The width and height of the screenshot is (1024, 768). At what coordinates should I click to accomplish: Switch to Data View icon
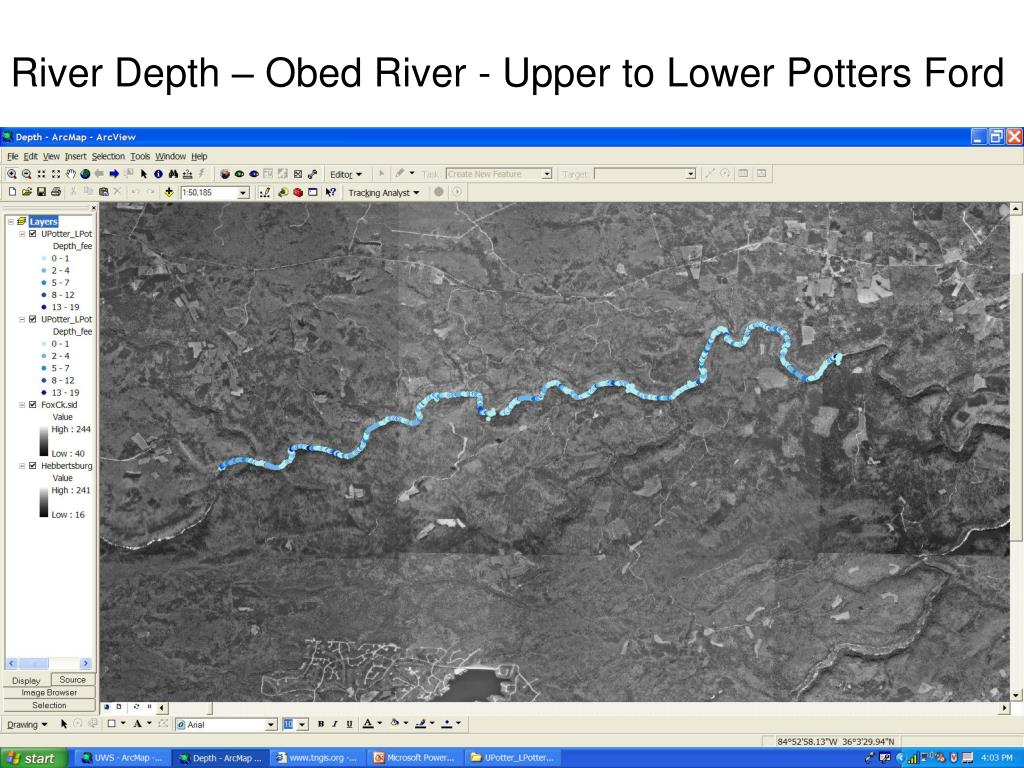coord(106,707)
